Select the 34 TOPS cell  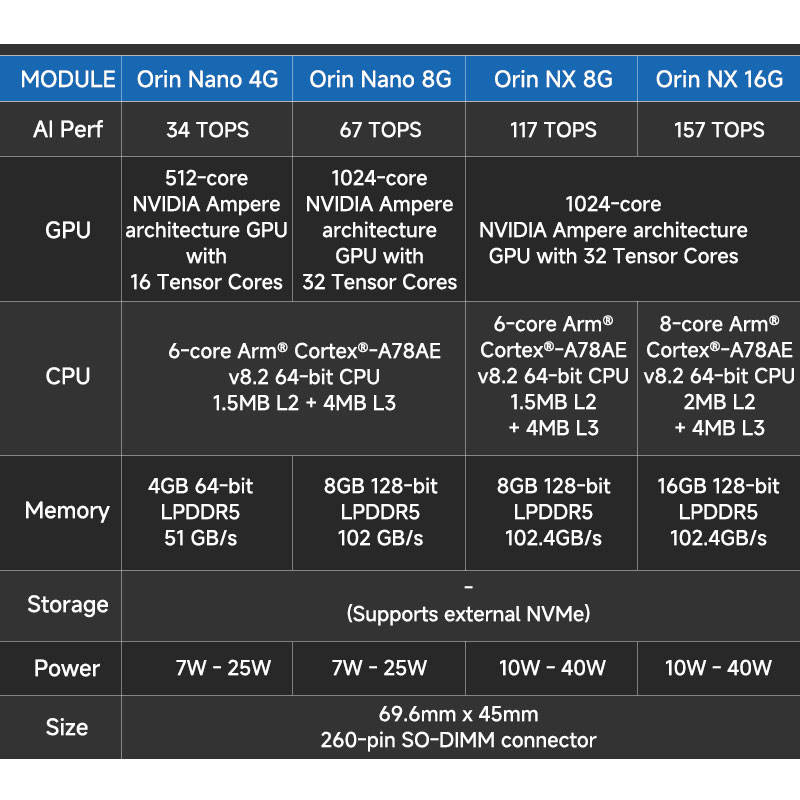207,129
